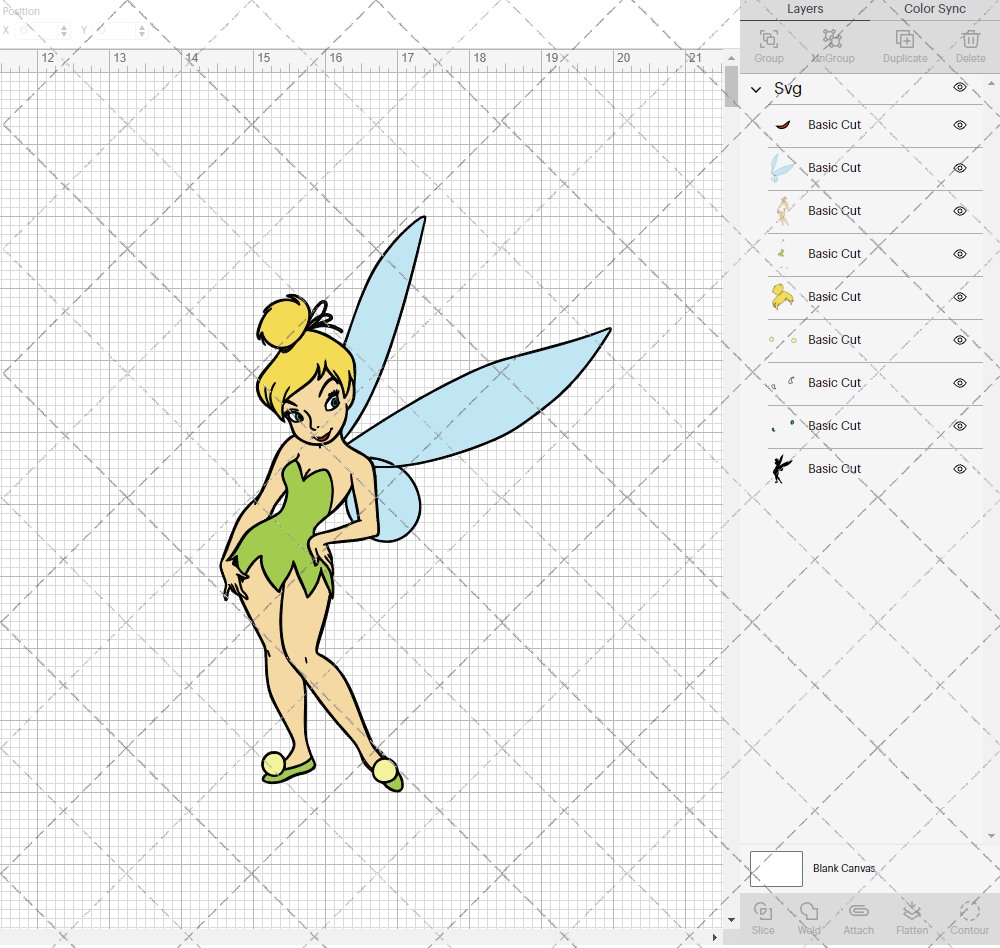Hide the skin-tone body Basic Cut layer
Screen dimensions: 1000x948
pyautogui.click(x=960, y=211)
